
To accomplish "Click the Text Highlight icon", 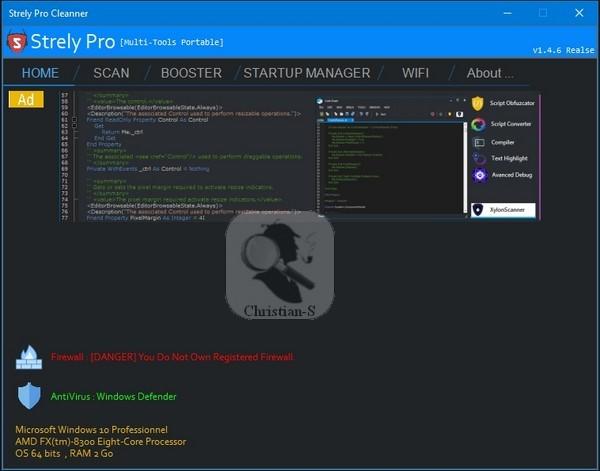I will point(479,158).
